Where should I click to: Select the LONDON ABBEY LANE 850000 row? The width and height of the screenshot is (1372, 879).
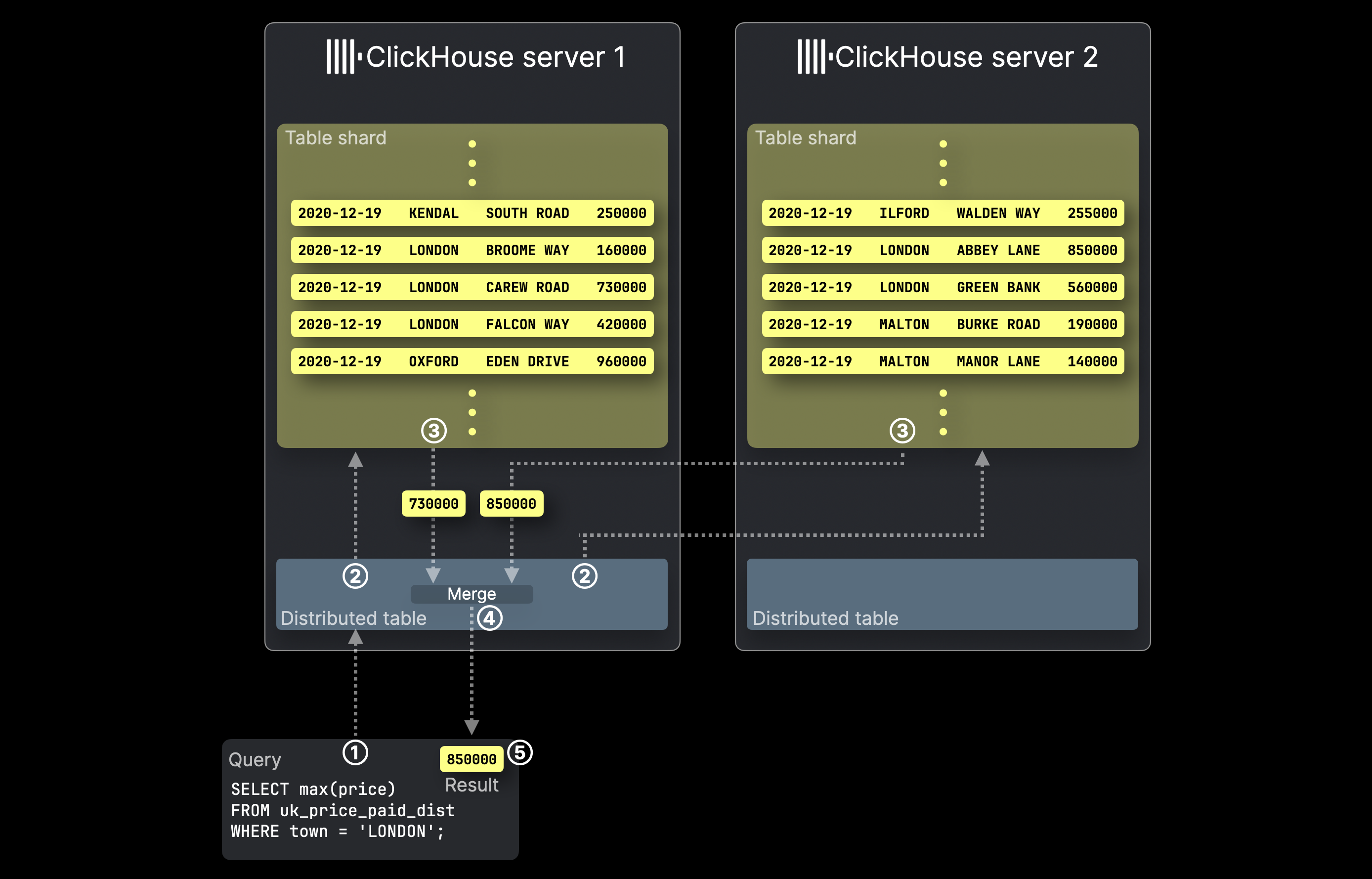[943, 250]
